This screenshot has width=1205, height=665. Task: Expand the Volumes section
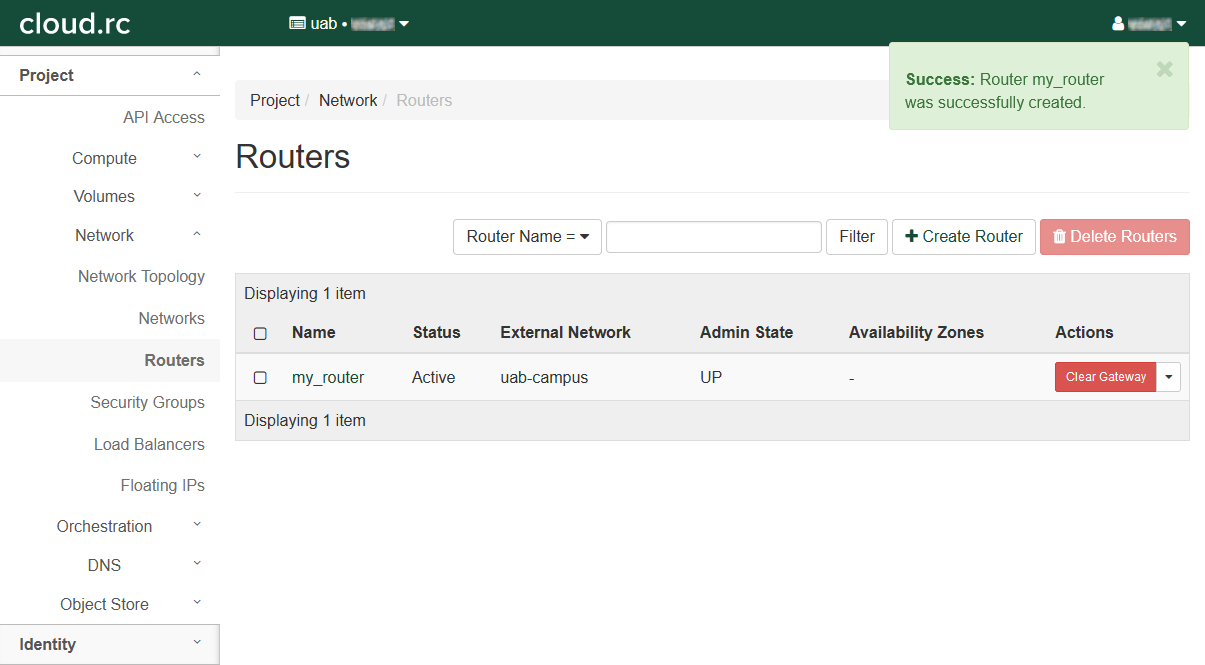coord(105,196)
